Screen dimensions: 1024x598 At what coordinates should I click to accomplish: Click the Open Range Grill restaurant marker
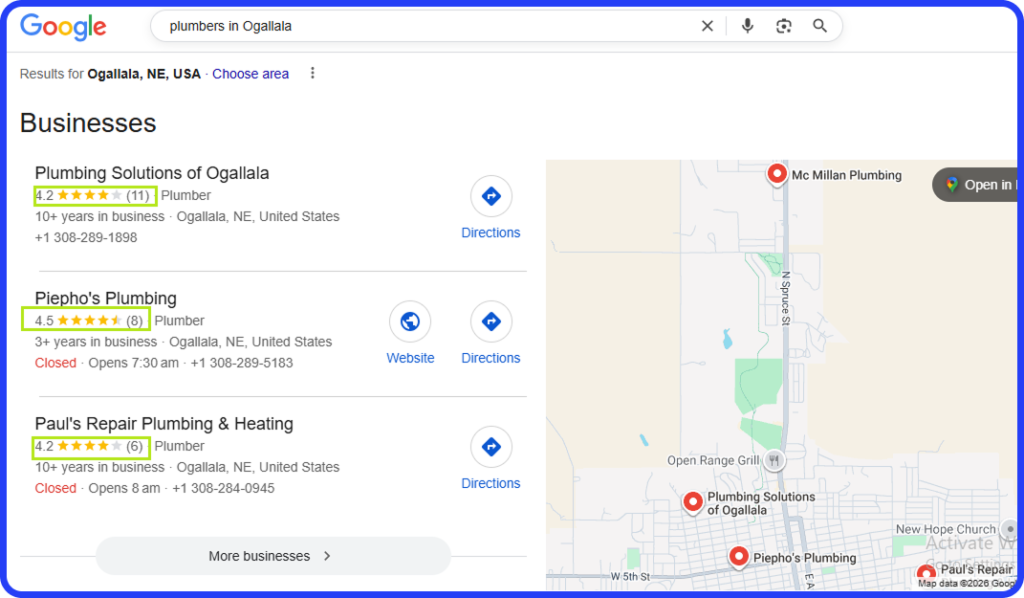coord(774,460)
